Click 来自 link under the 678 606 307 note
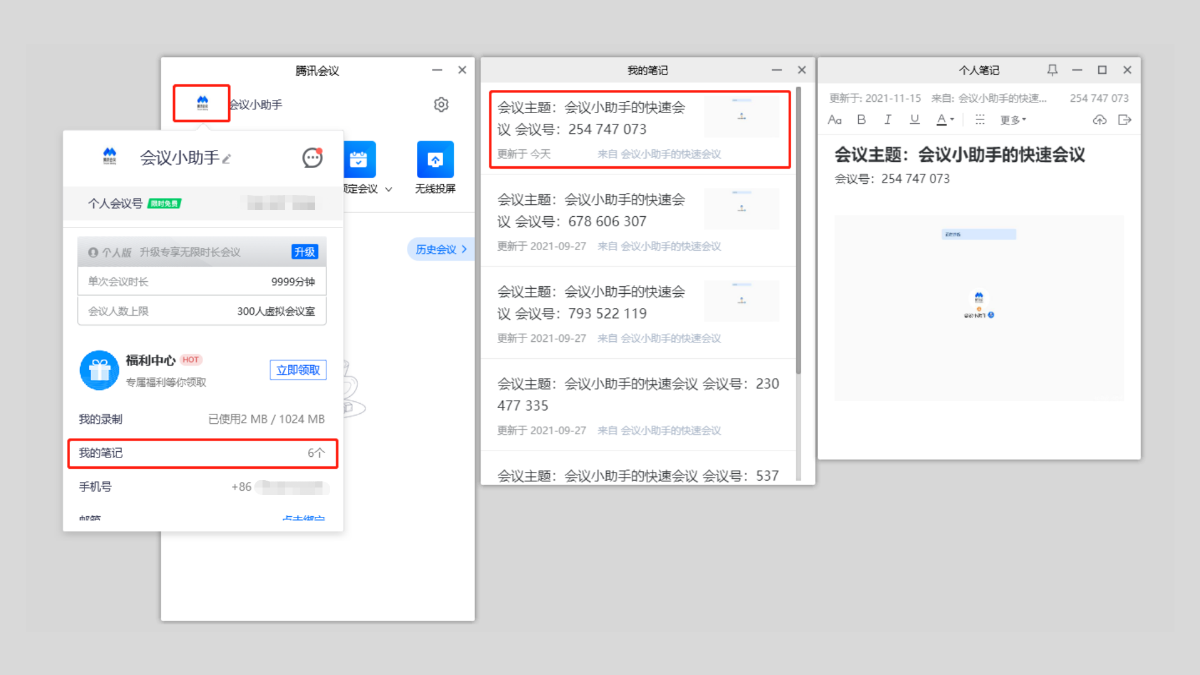1200x675 pixels. coord(659,246)
